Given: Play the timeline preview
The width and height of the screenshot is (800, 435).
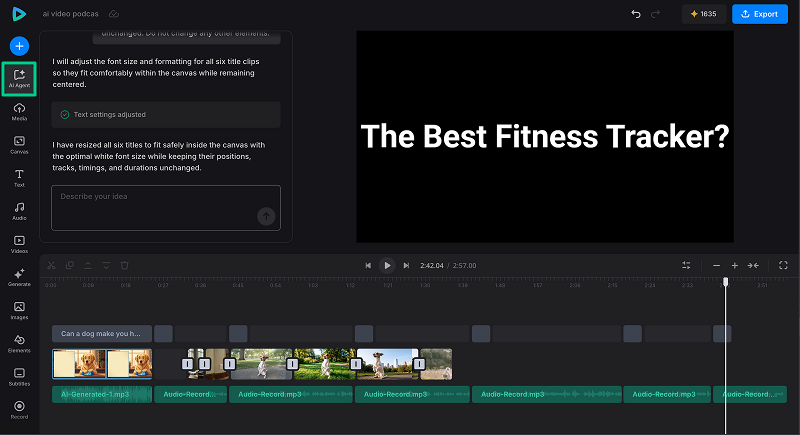Looking at the screenshot, I should pyautogui.click(x=387, y=265).
